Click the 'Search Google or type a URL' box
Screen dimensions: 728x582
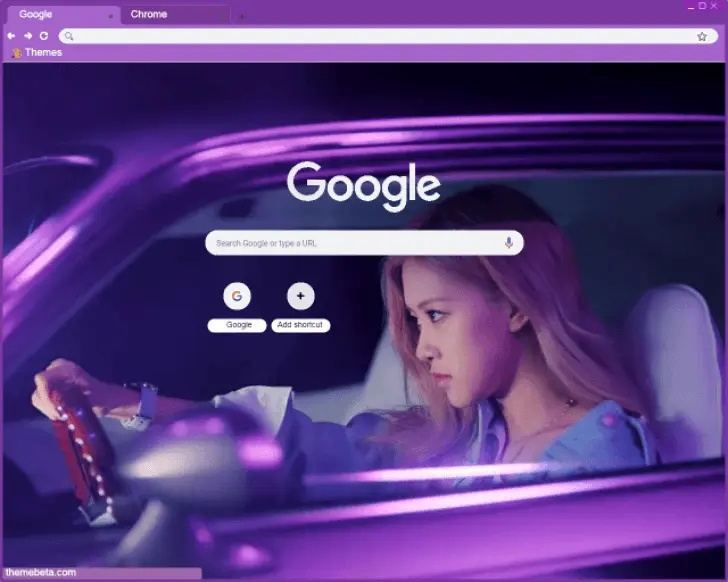(x=355, y=243)
